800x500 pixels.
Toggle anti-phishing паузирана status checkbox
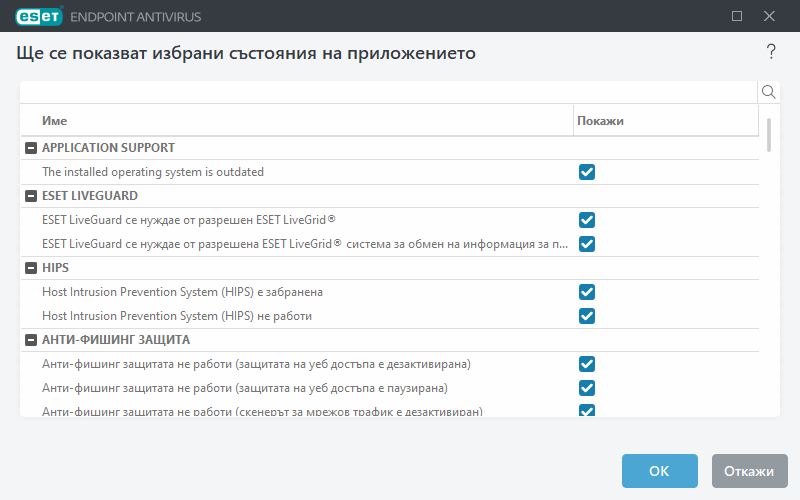click(587, 388)
